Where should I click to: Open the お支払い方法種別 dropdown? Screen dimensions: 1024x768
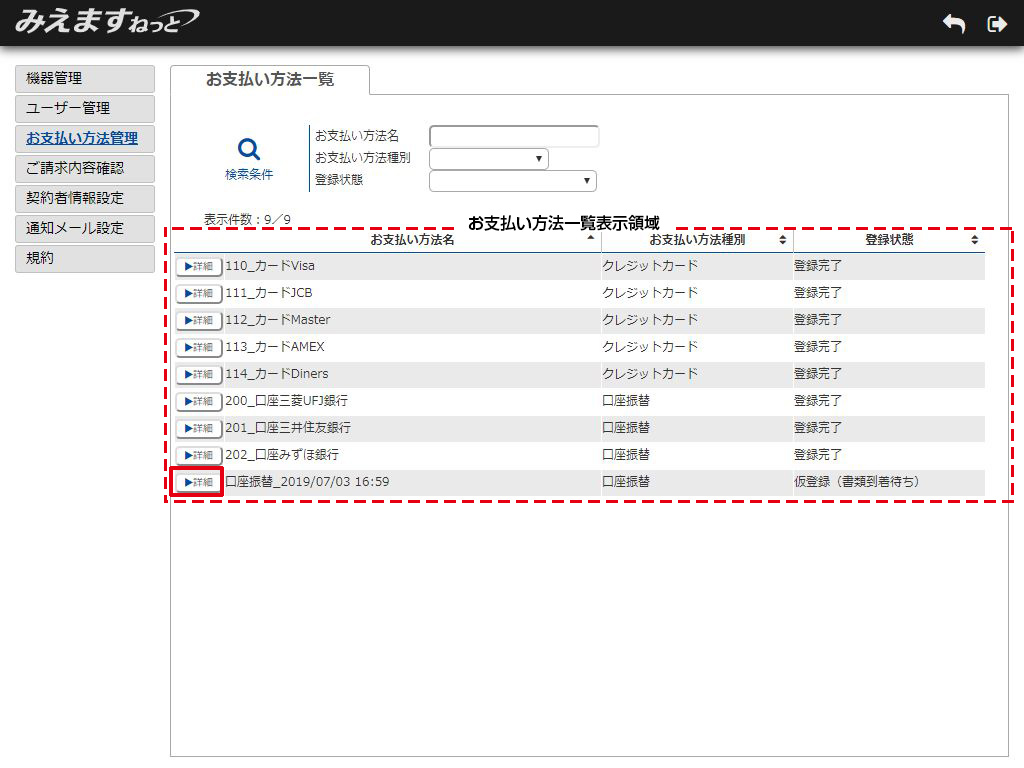click(489, 158)
